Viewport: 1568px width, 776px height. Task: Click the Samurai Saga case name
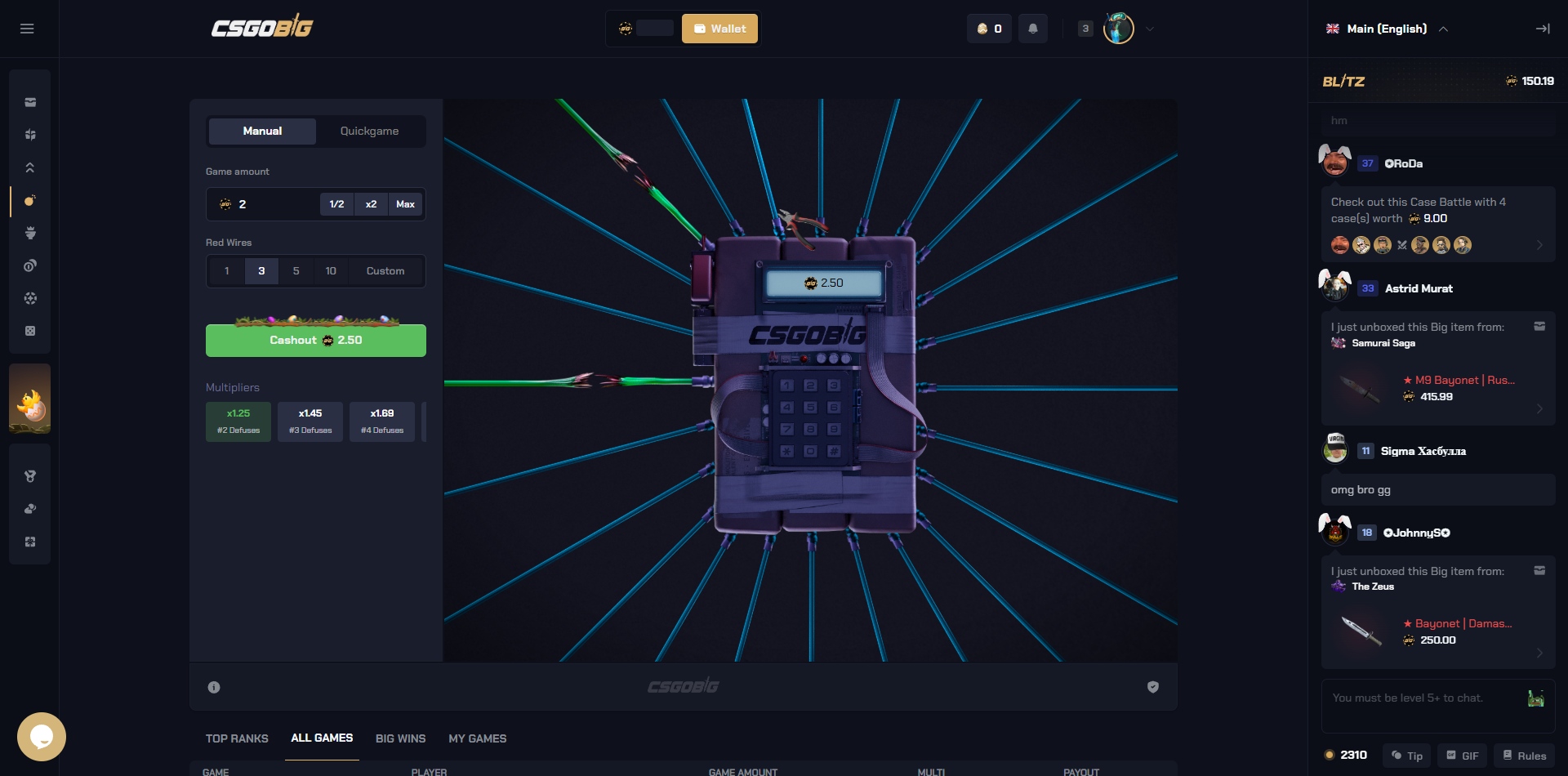(1383, 343)
